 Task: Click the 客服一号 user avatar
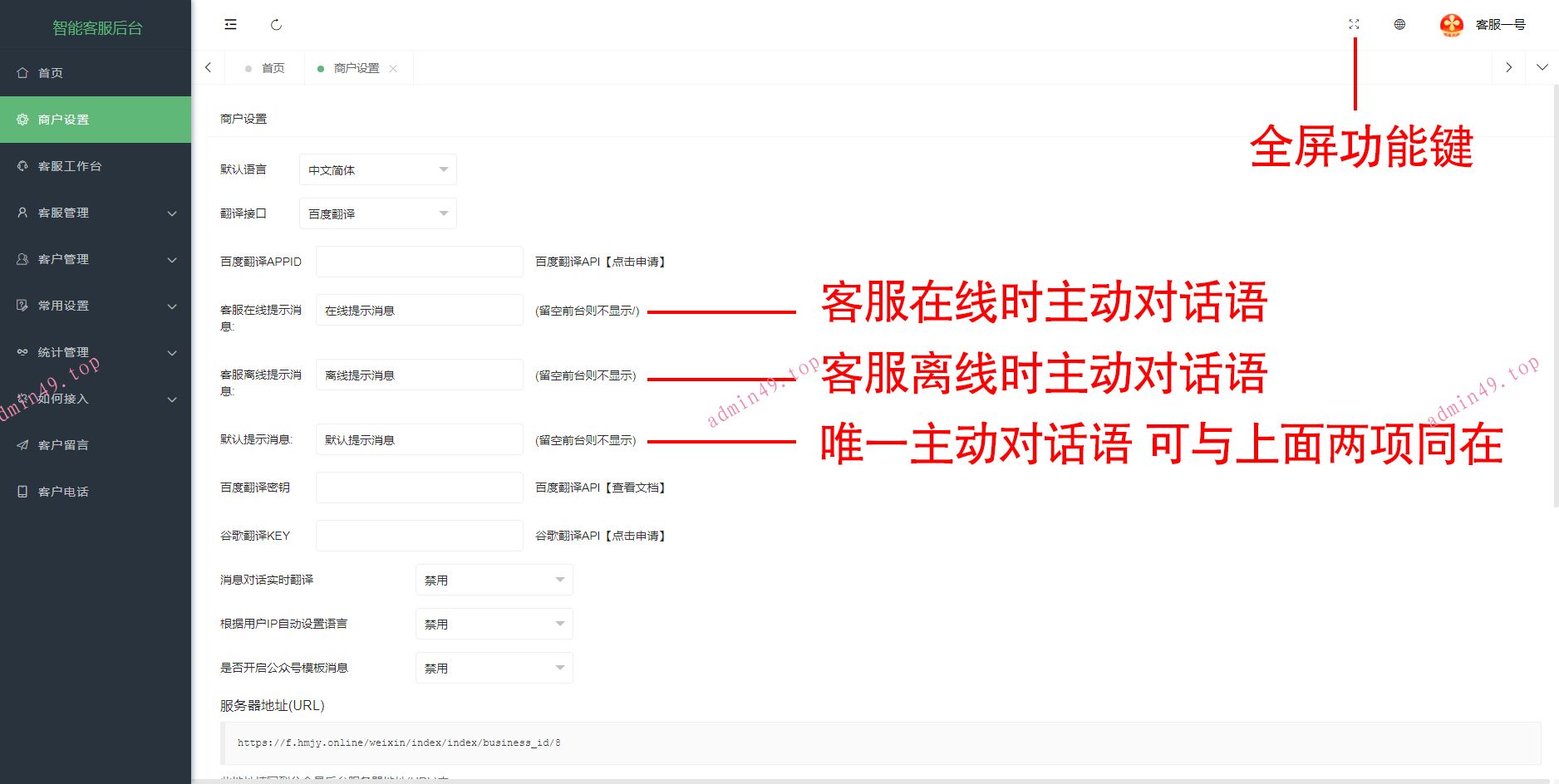tap(1451, 25)
